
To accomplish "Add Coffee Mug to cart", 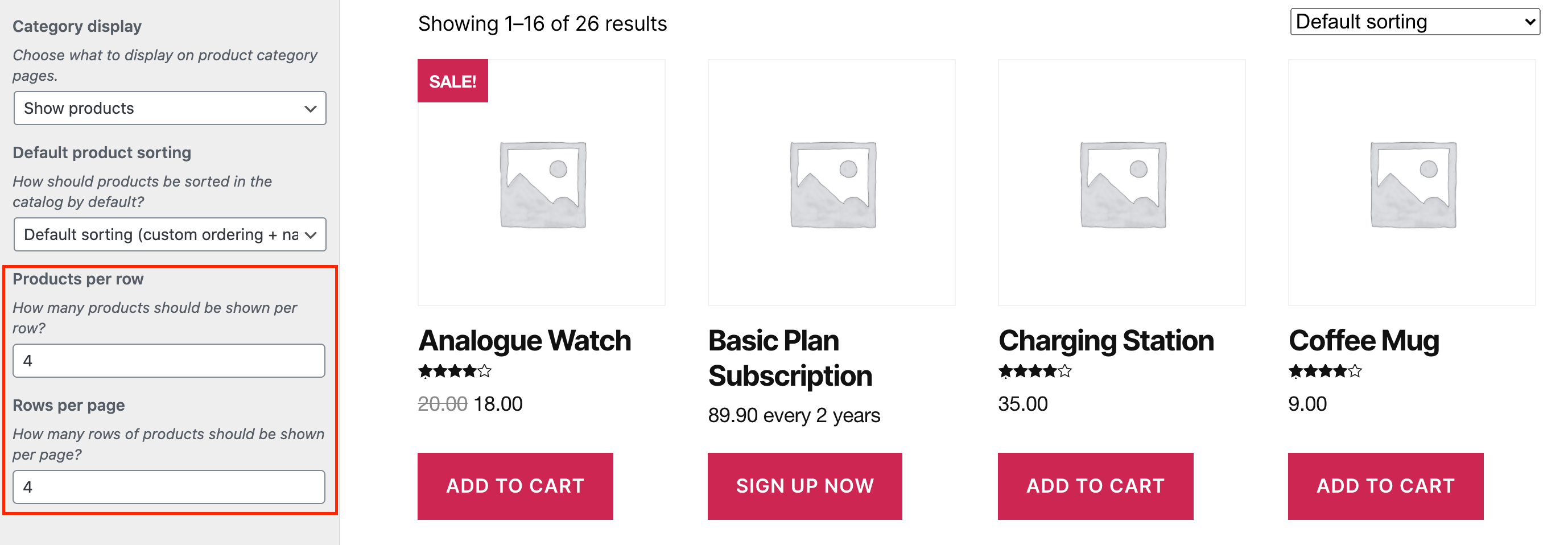I will (x=1385, y=486).
